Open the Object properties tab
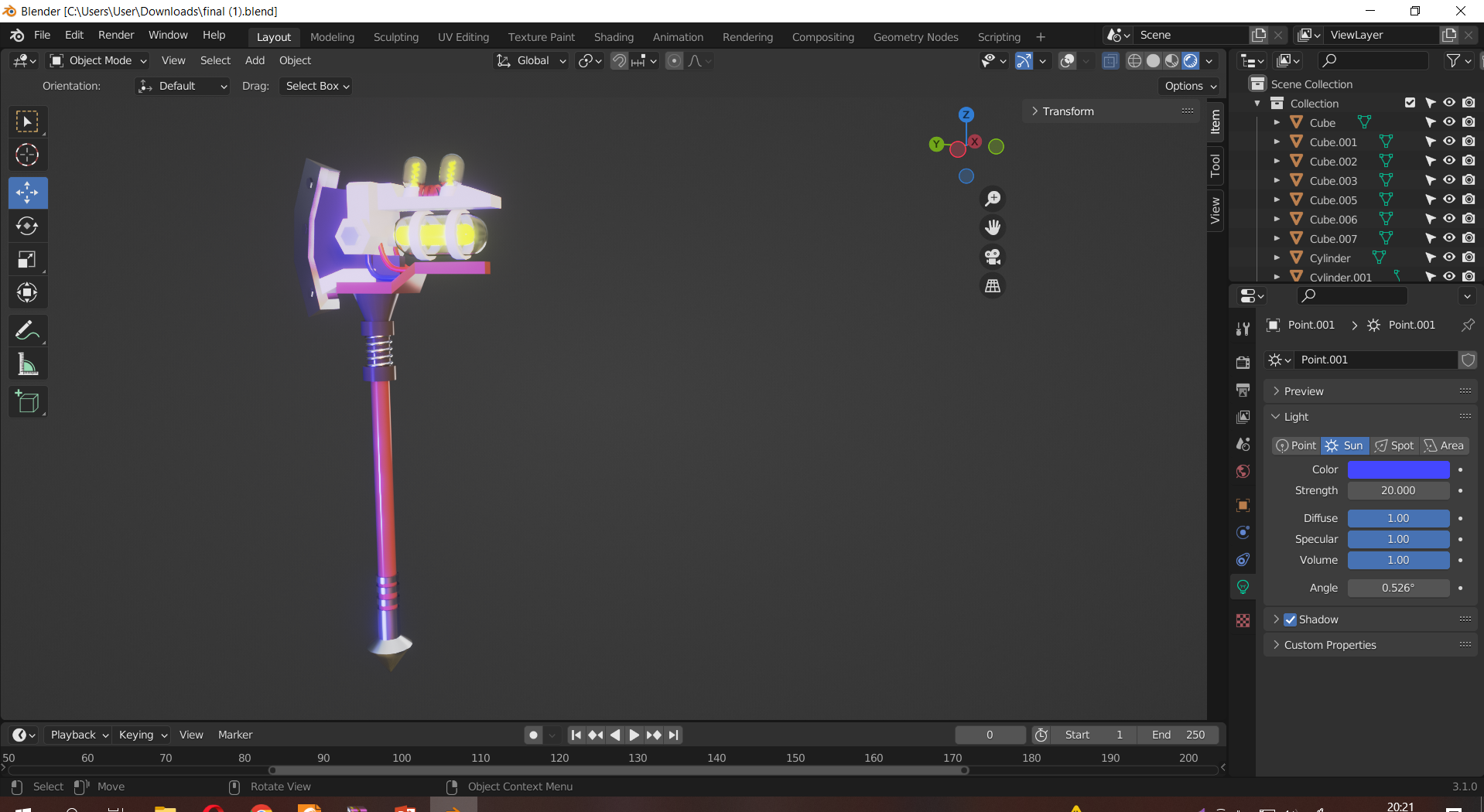The width and height of the screenshot is (1484, 812). [x=1243, y=505]
